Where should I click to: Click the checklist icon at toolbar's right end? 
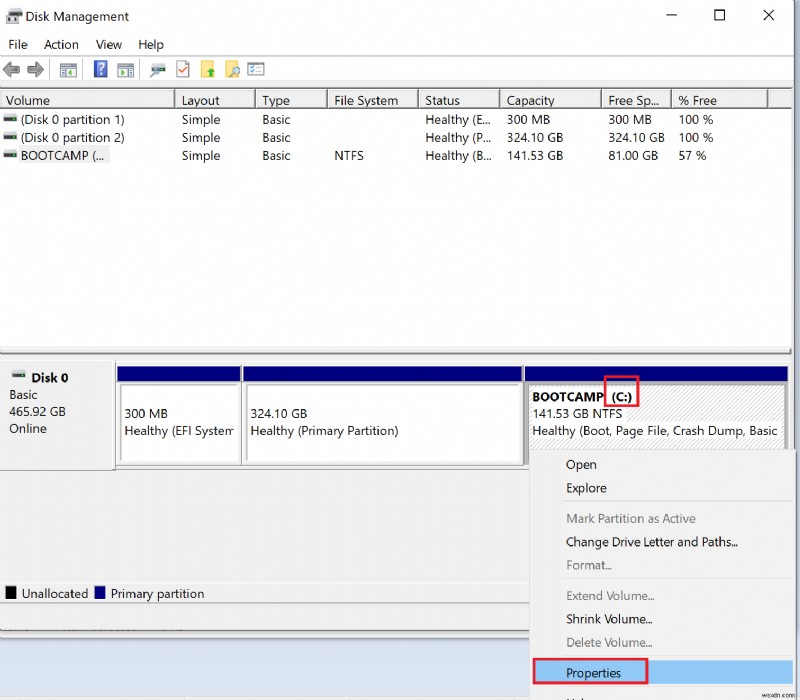pos(257,69)
